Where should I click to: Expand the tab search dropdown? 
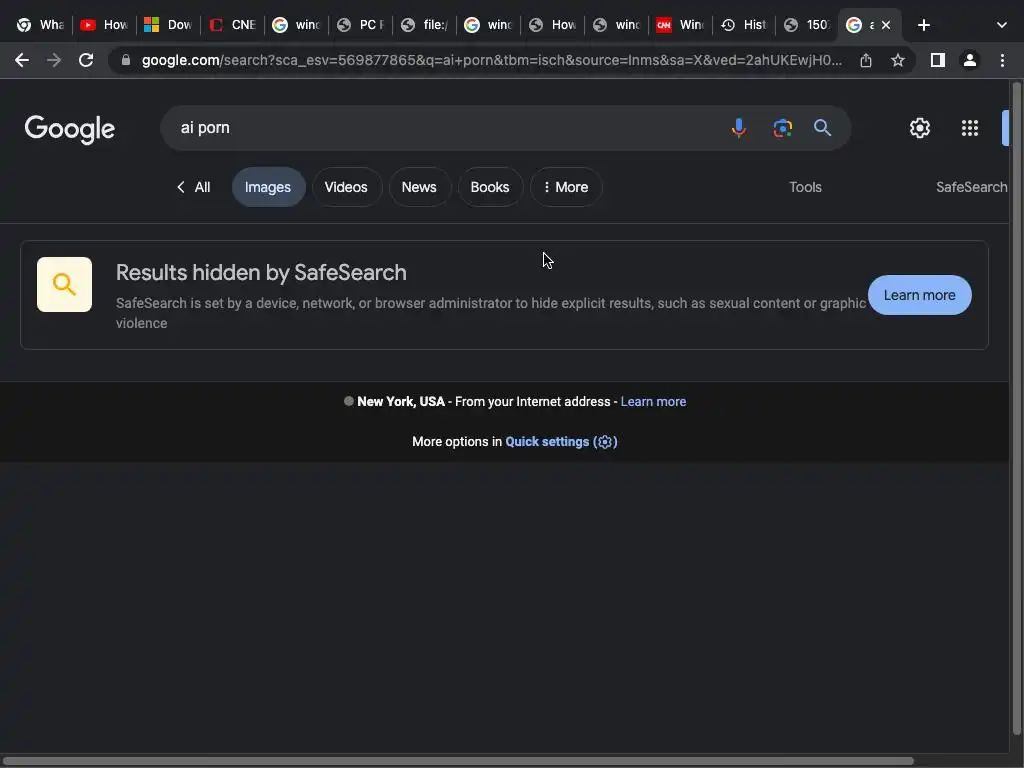pos(1002,25)
